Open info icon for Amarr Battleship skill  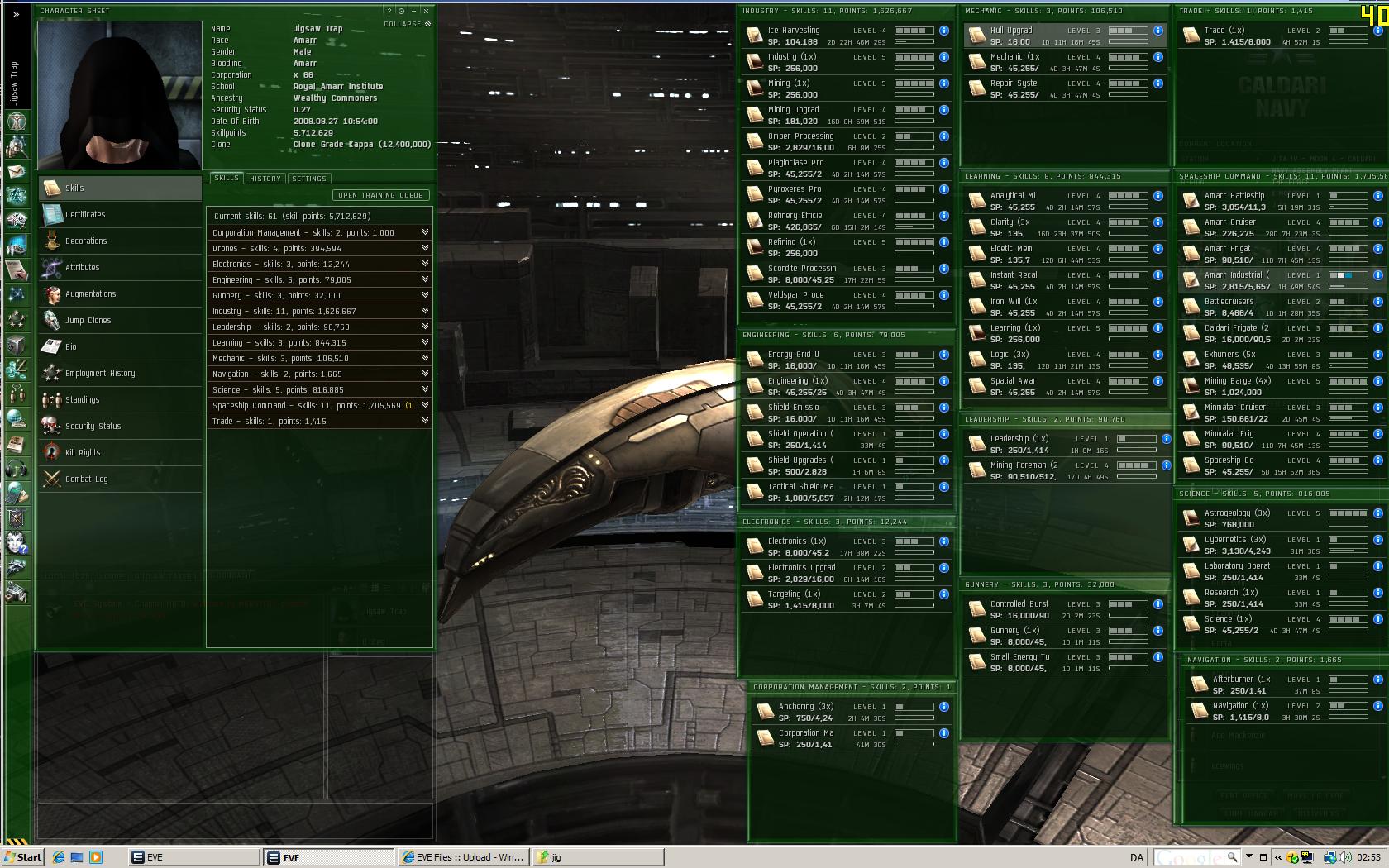(1378, 196)
